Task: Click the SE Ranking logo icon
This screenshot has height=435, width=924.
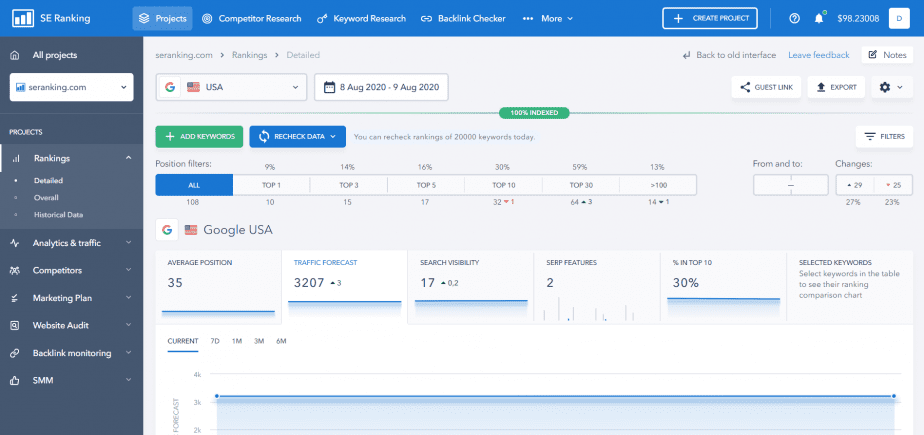Action: pos(23,18)
